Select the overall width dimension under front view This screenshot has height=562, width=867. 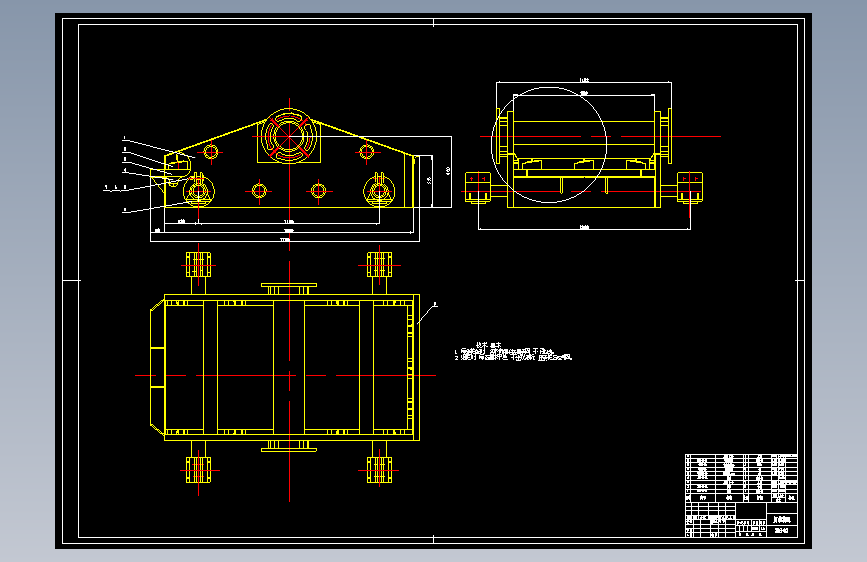pyautogui.click(x=285, y=238)
